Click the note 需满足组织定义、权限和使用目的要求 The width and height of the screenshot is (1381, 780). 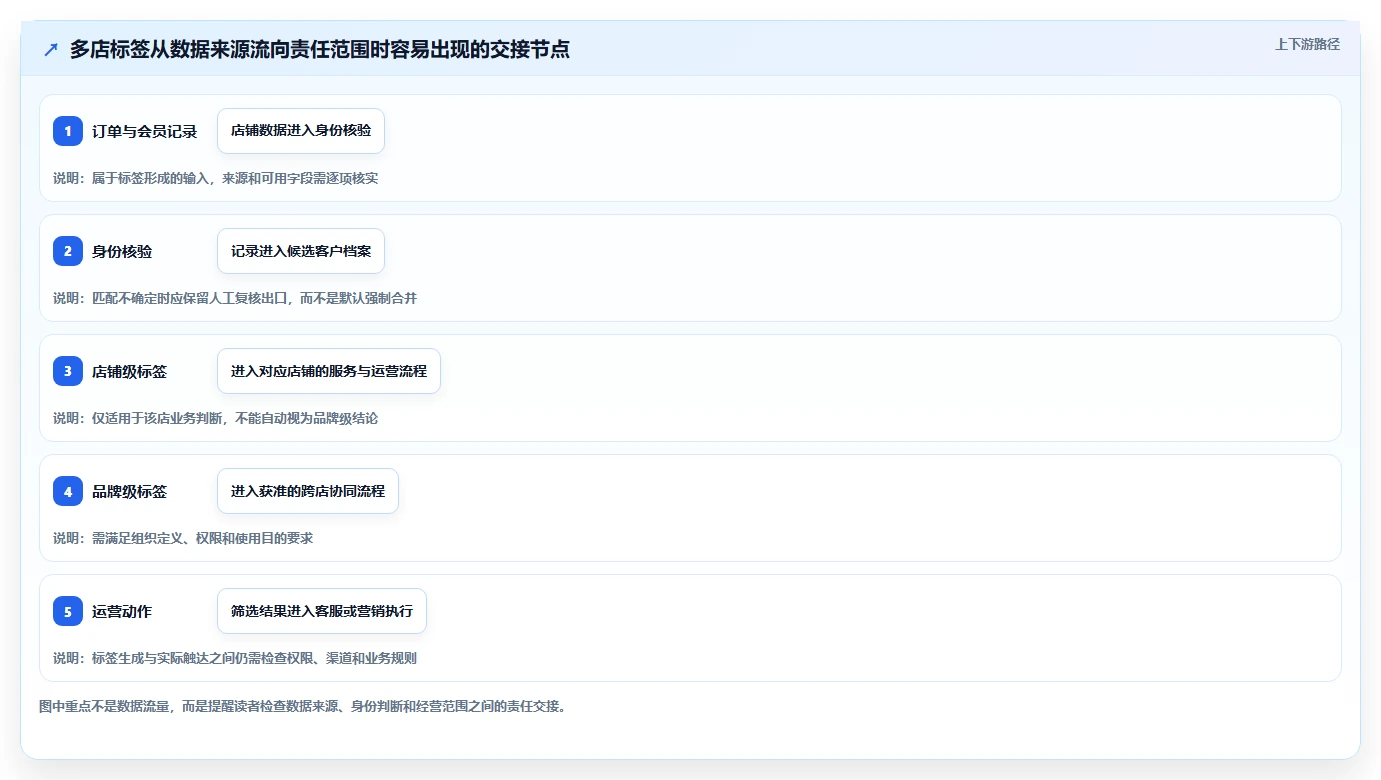pos(202,538)
